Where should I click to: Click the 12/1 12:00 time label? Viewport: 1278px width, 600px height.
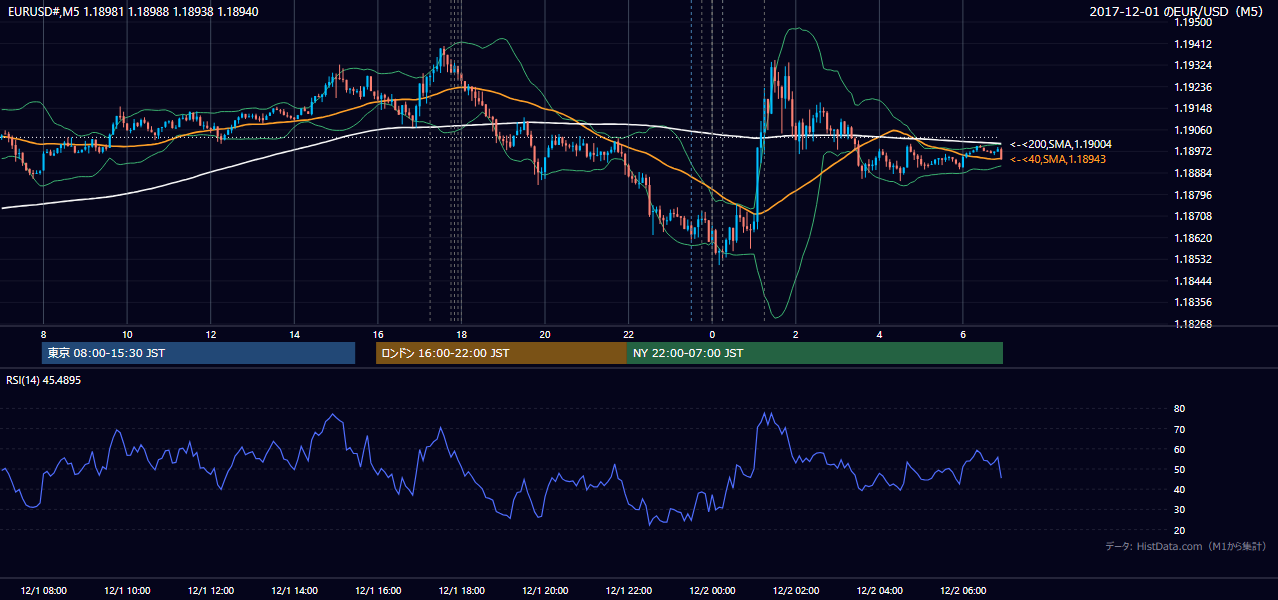pyautogui.click(x=211, y=591)
